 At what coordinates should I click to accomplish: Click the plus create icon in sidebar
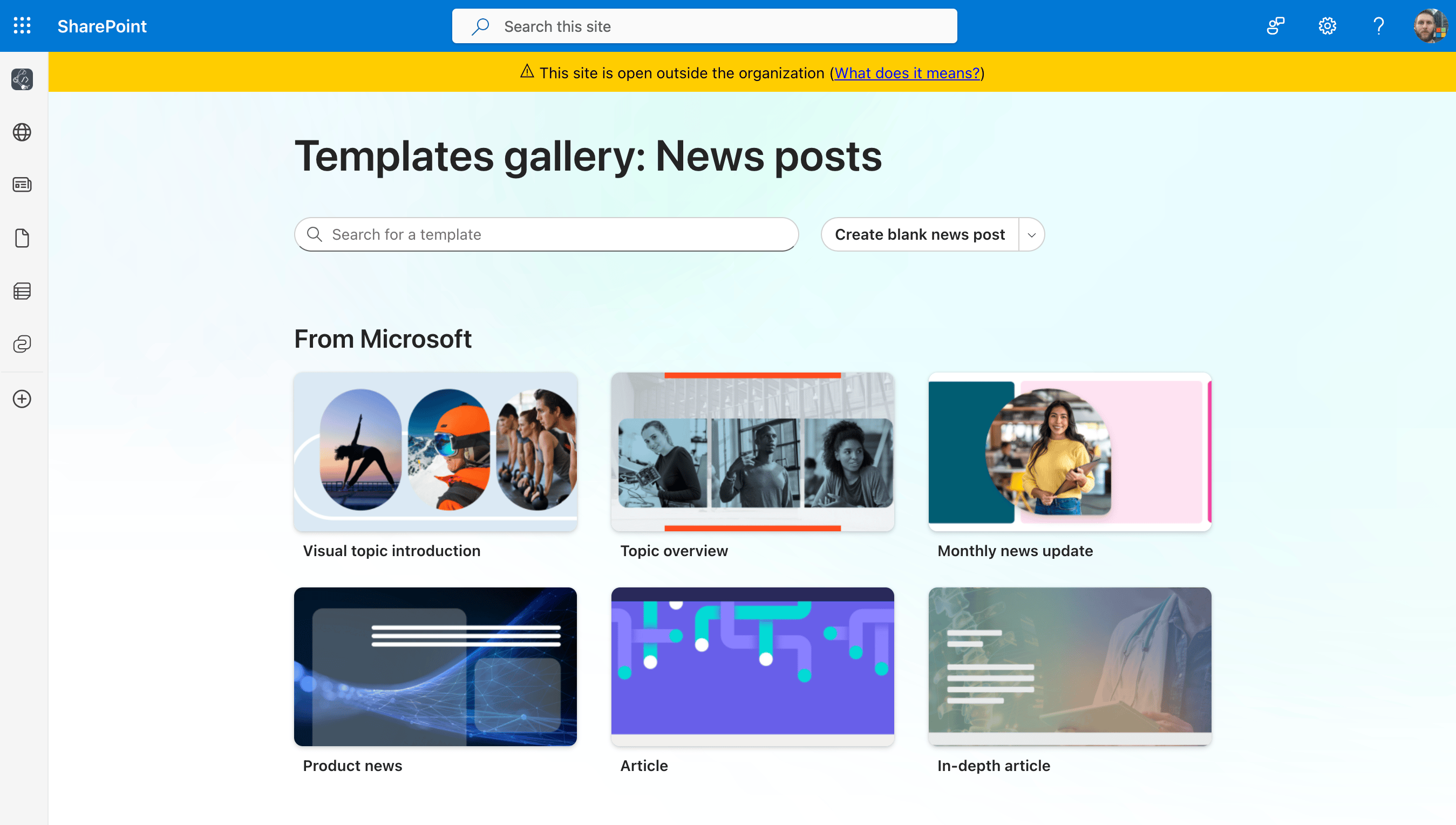tap(22, 399)
